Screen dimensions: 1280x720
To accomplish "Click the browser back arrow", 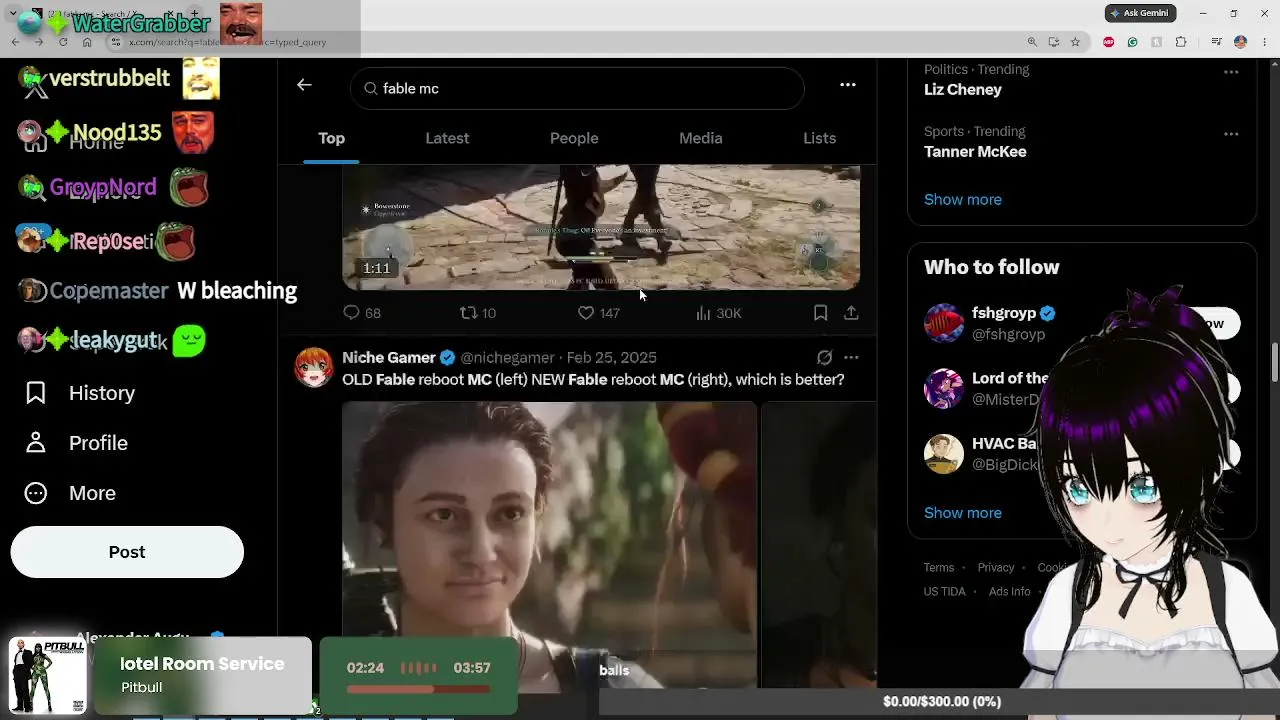I will coord(15,42).
